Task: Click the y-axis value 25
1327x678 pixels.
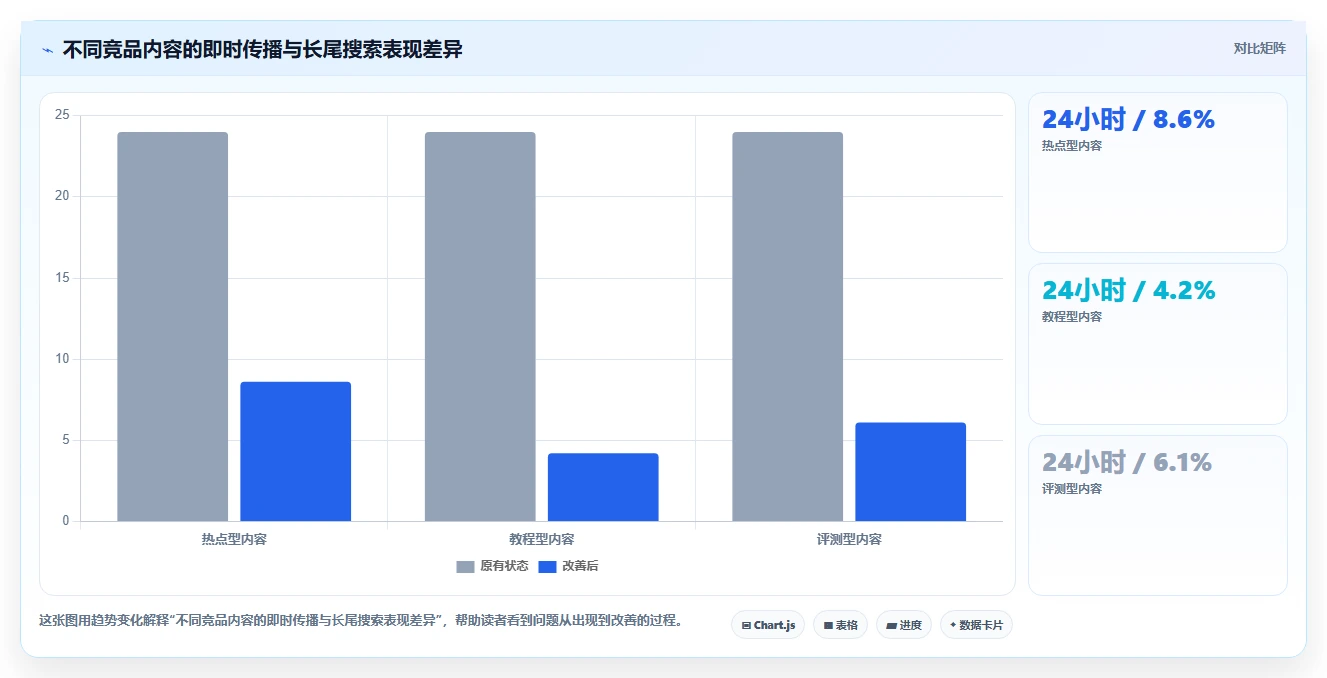Action: (x=62, y=115)
